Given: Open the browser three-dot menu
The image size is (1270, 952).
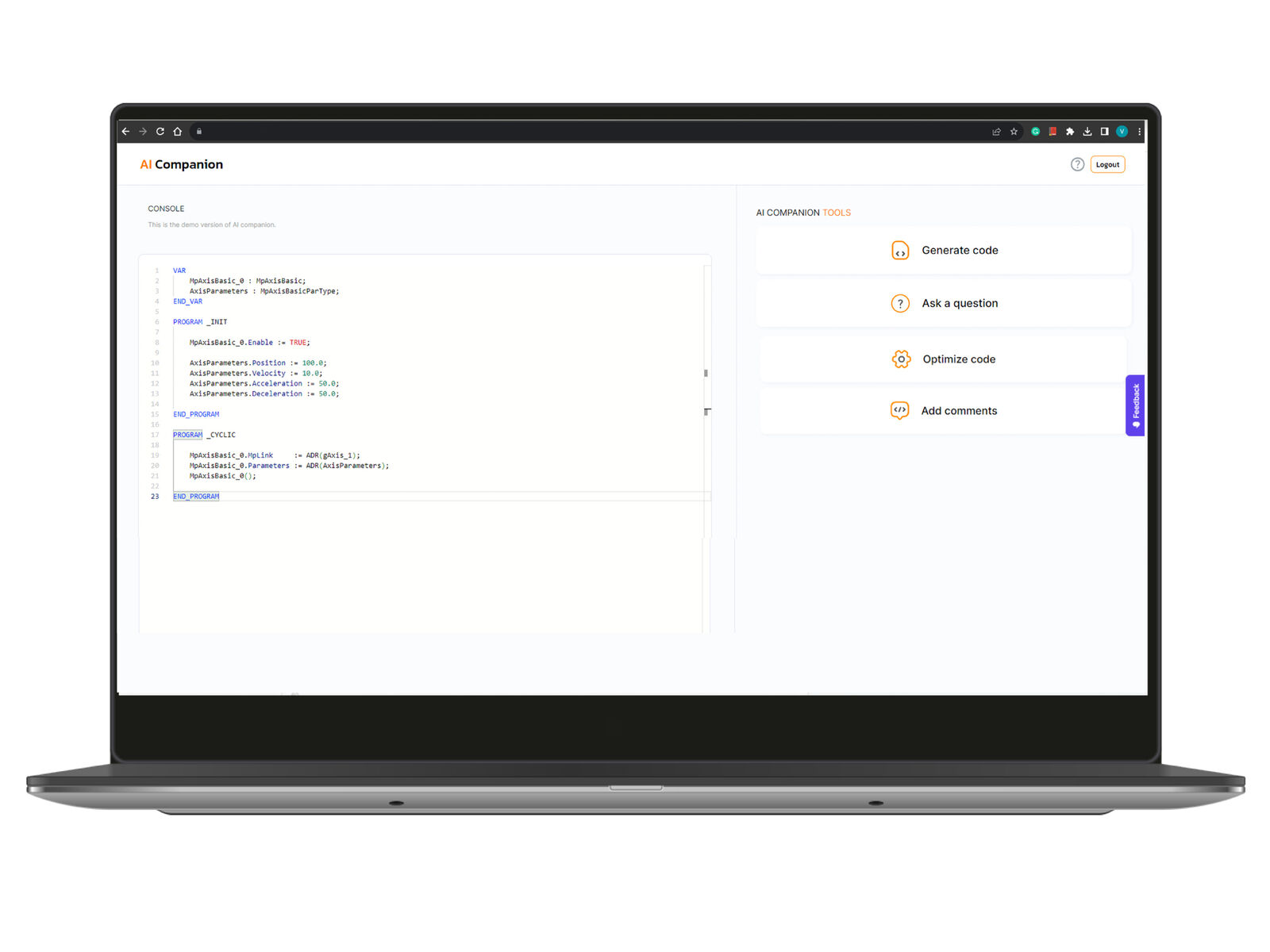Looking at the screenshot, I should [x=1139, y=132].
